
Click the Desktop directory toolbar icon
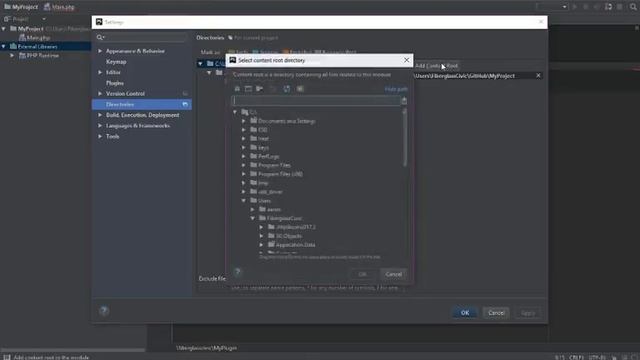pos(248,89)
